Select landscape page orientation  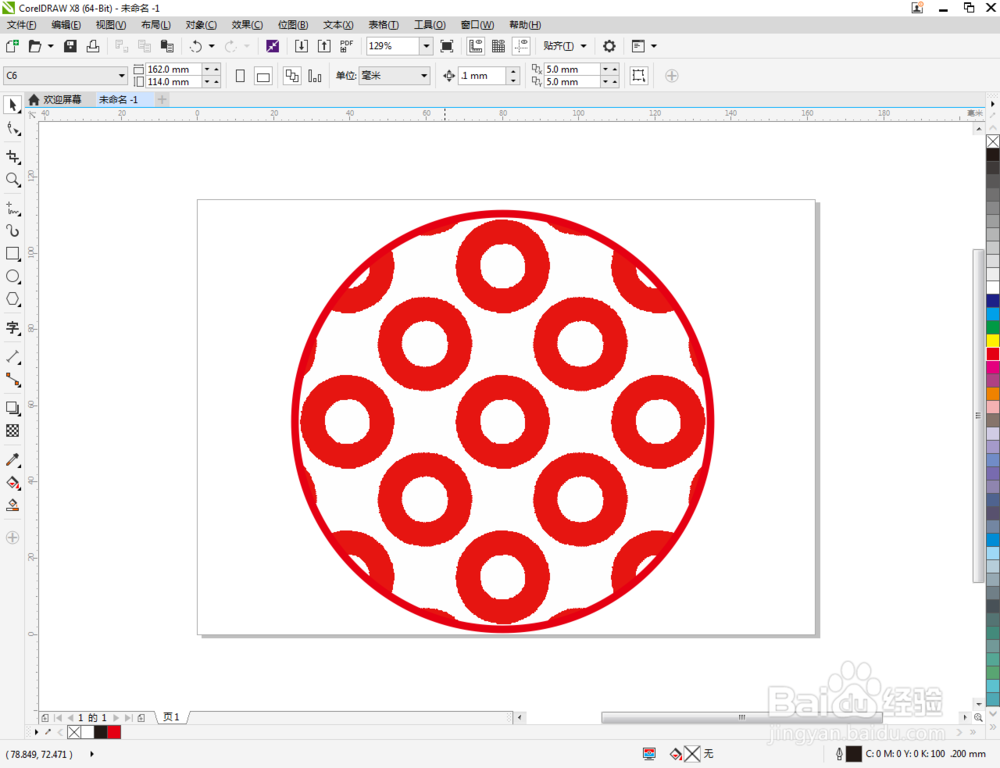pos(263,76)
